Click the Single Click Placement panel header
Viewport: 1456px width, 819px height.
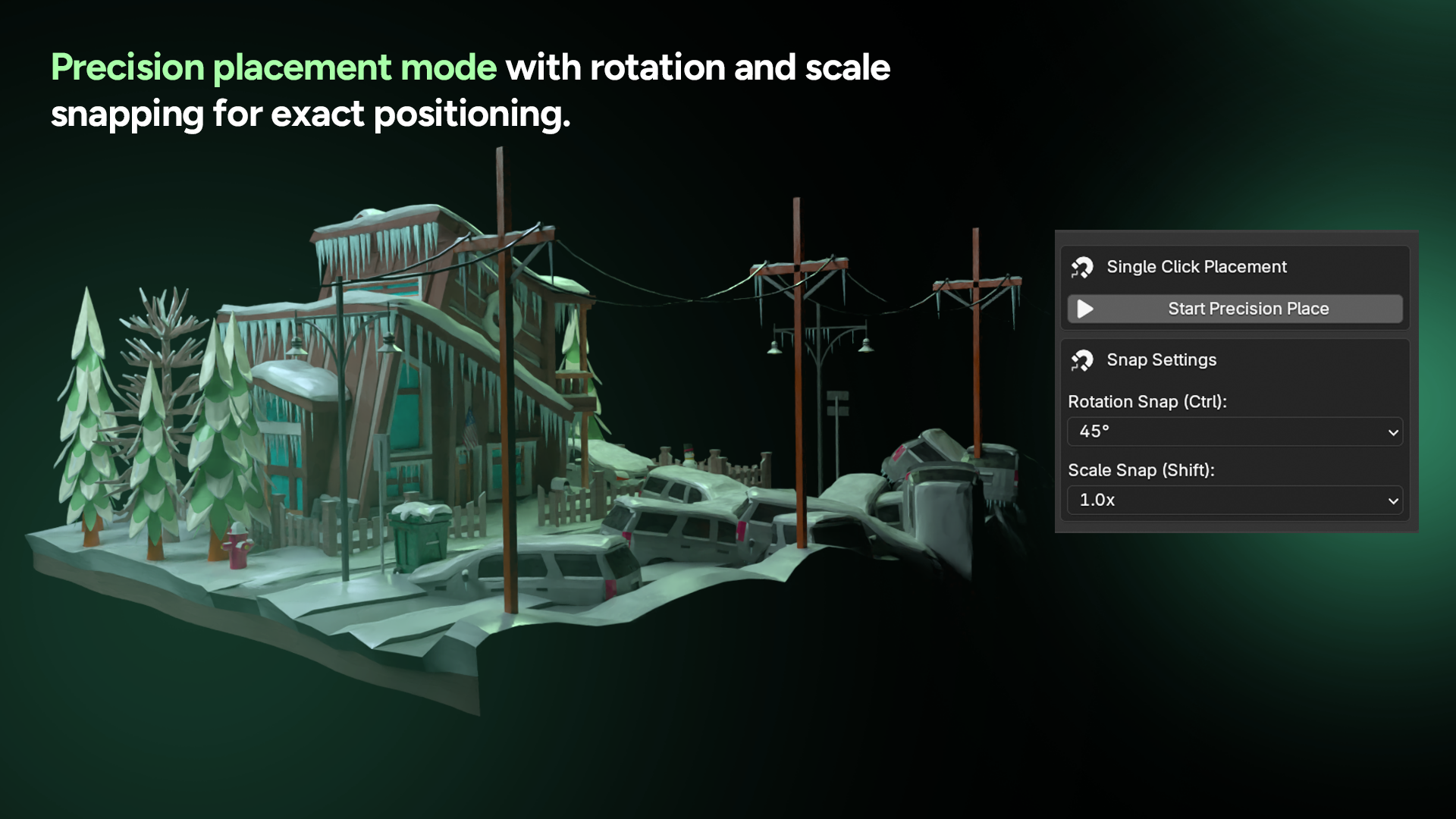pos(1196,267)
